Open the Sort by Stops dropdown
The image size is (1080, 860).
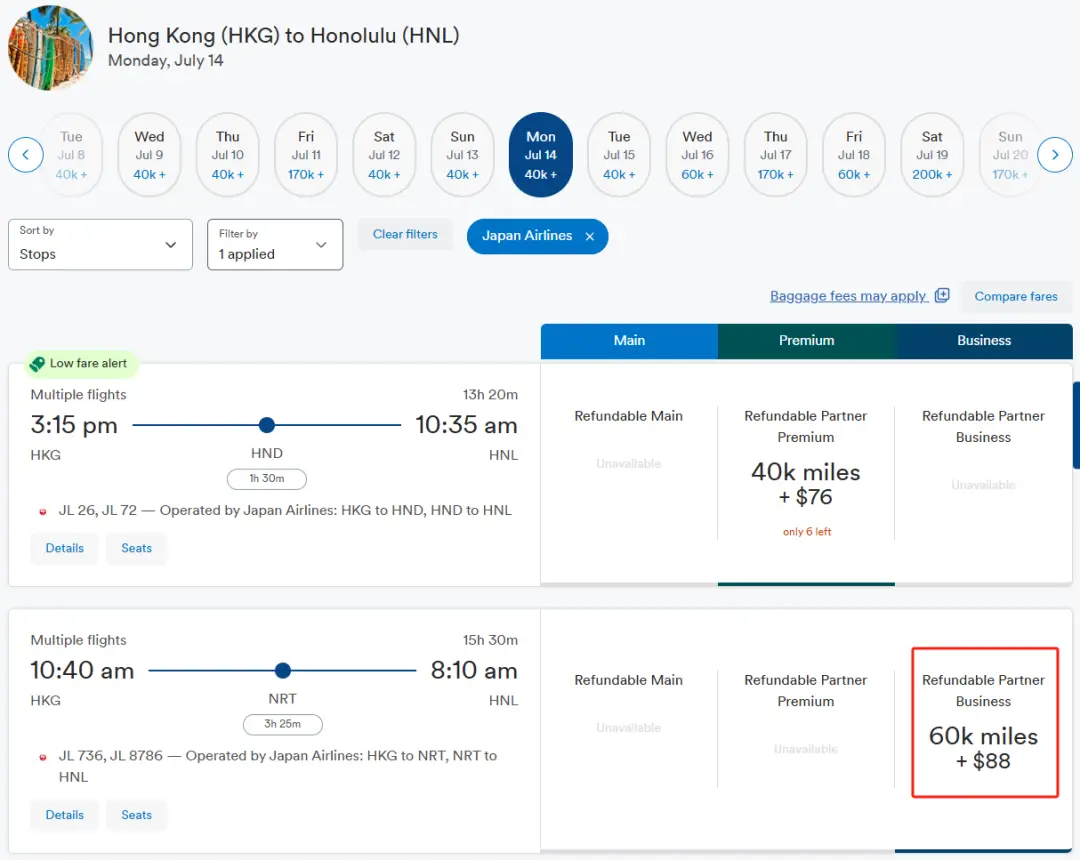[100, 245]
